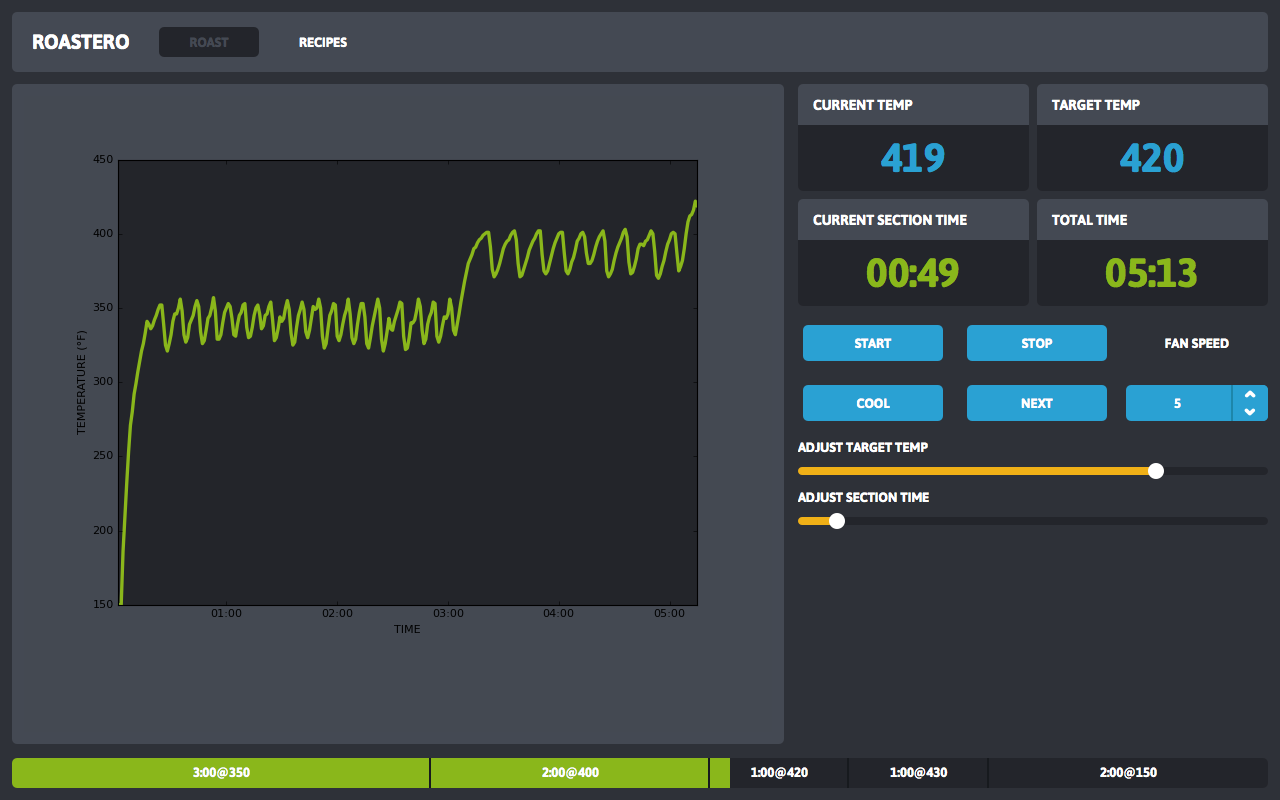
Task: Click the 03:00 tick on the time axis
Action: (448, 614)
